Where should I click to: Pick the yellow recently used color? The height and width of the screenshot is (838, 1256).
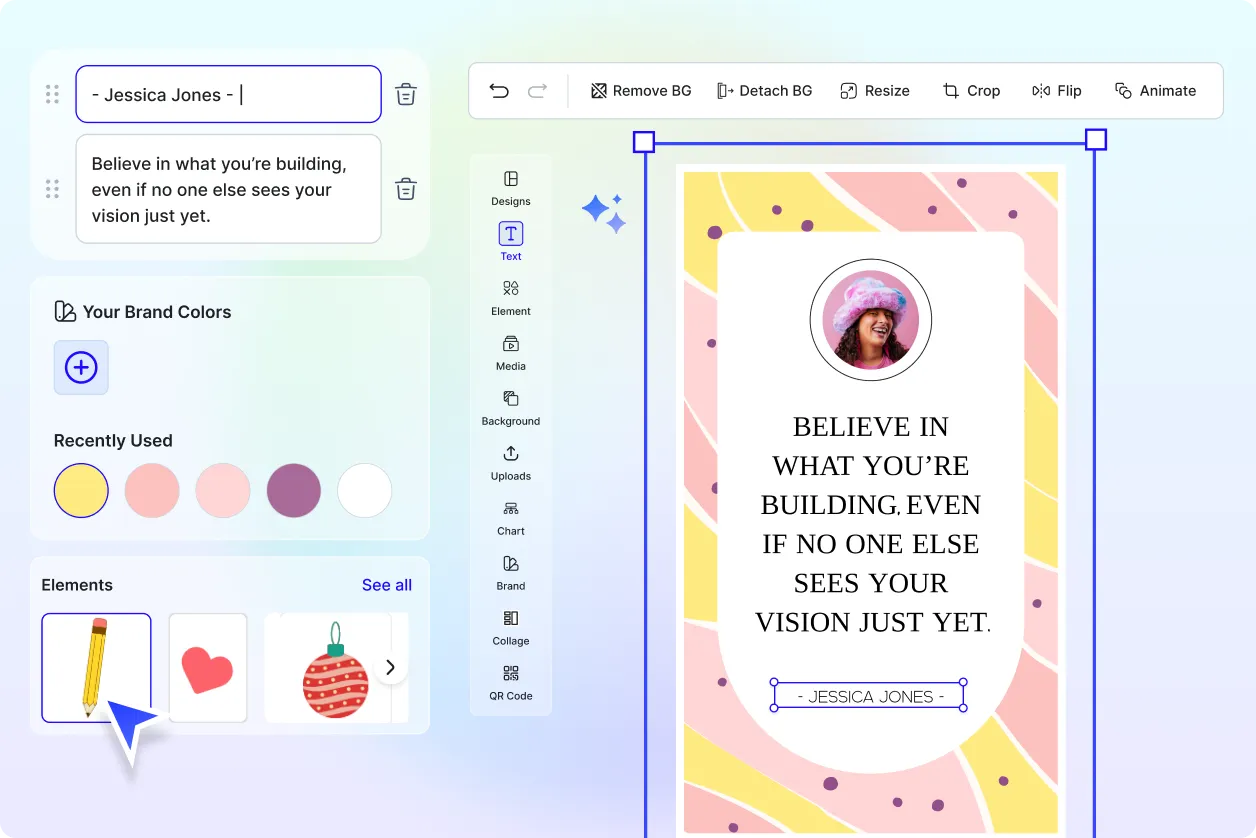click(81, 490)
